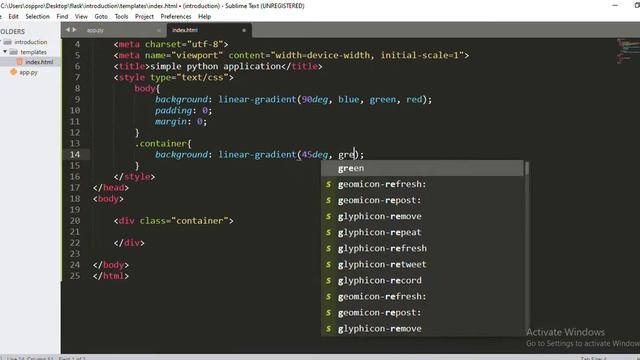The height and width of the screenshot is (360, 640).
Task: Click the unsaved dot on index.html tab
Action: [x=244, y=30]
